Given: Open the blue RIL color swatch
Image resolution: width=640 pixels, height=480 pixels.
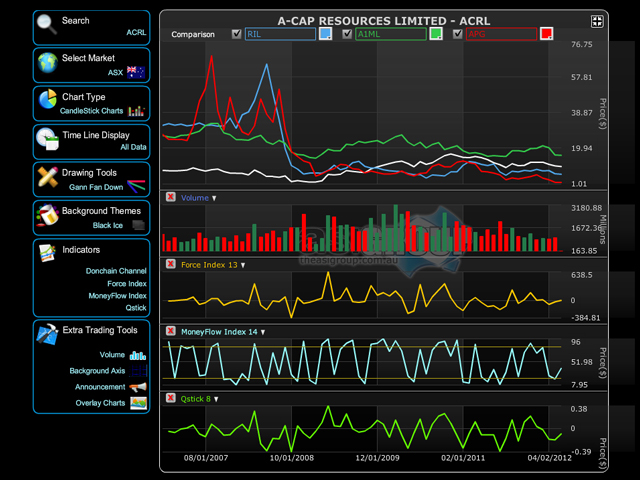Looking at the screenshot, I should coord(325,33).
